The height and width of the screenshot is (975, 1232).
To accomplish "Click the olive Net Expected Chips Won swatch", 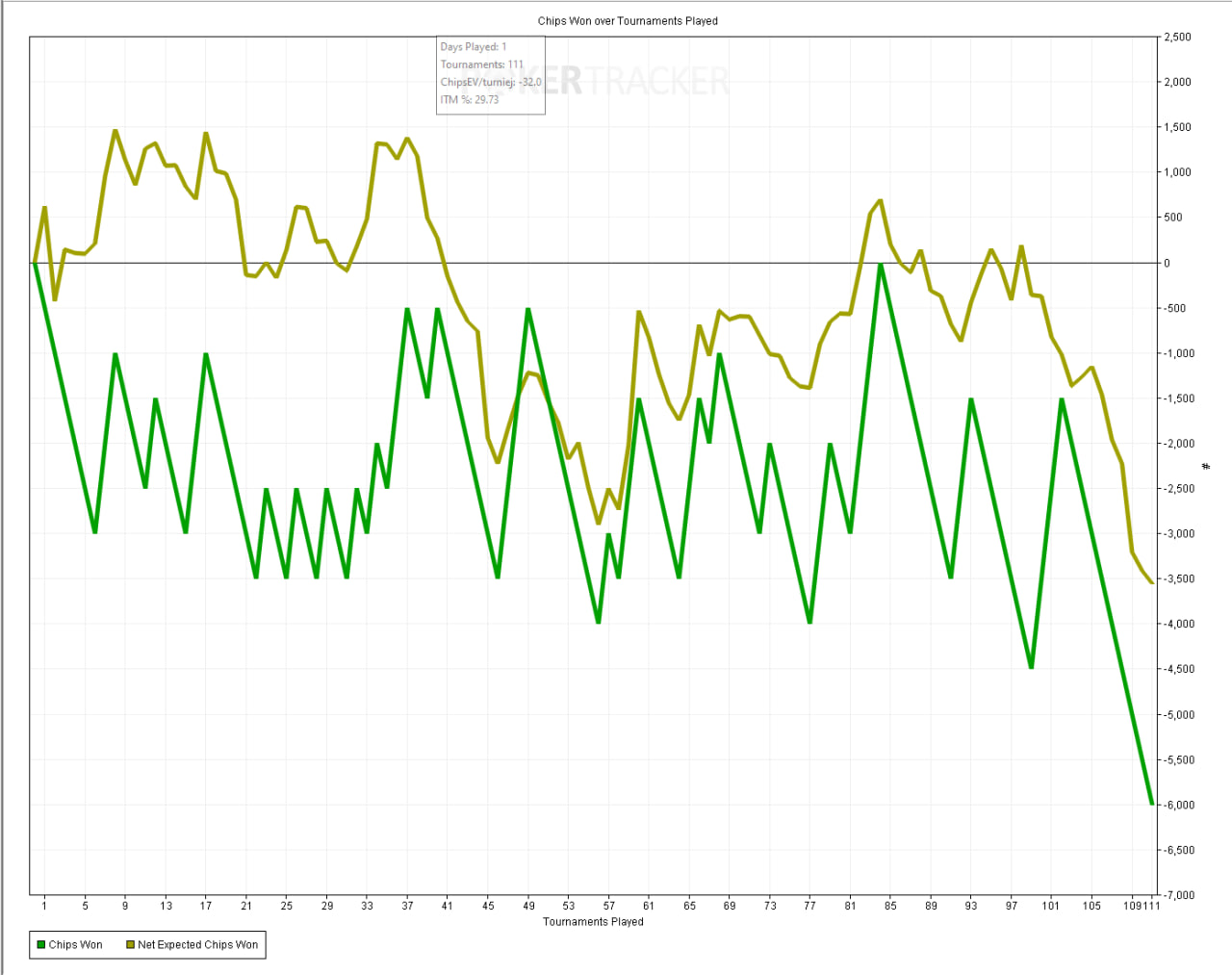I will tap(130, 945).
